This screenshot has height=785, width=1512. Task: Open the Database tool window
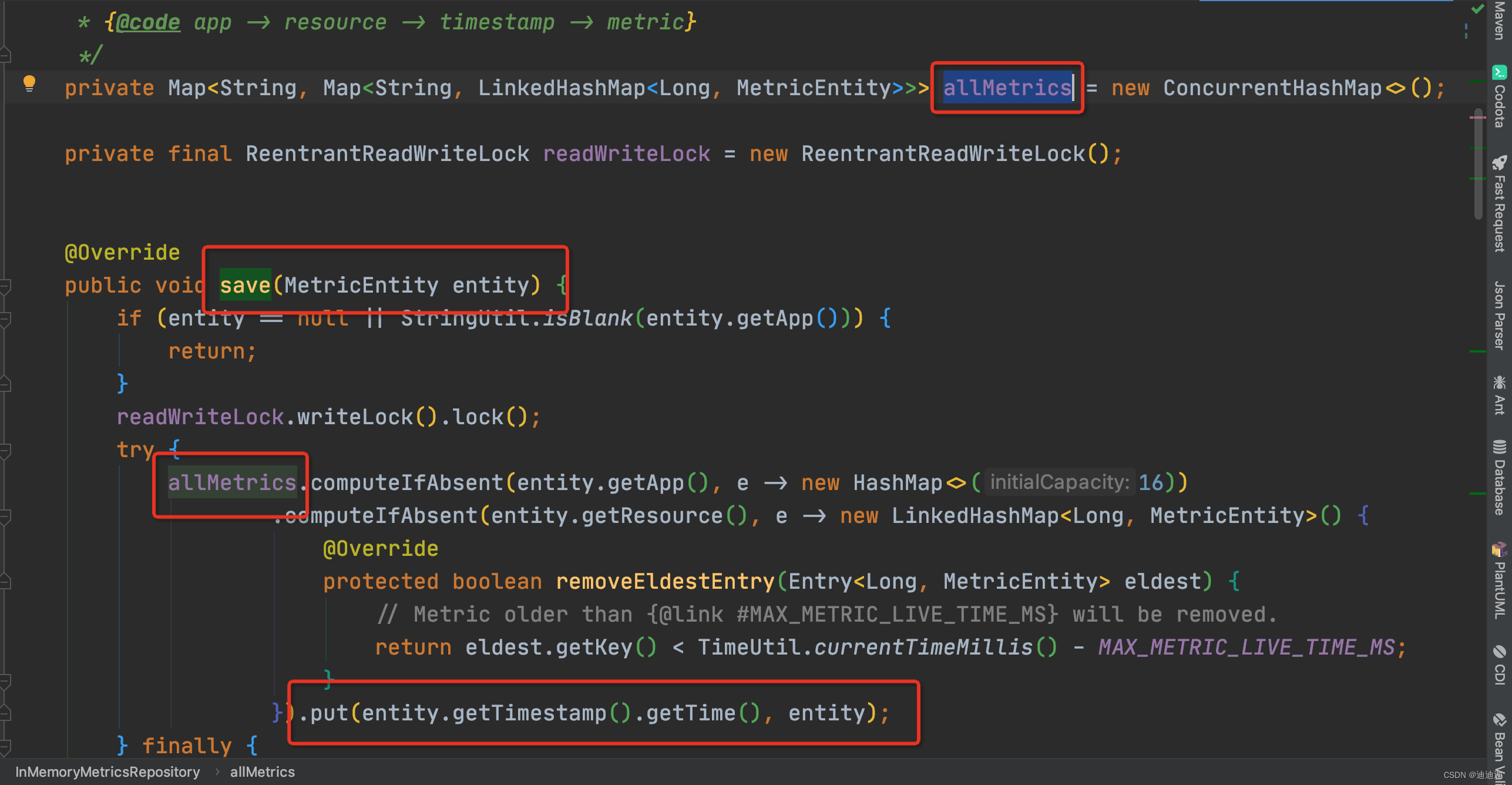[1500, 478]
